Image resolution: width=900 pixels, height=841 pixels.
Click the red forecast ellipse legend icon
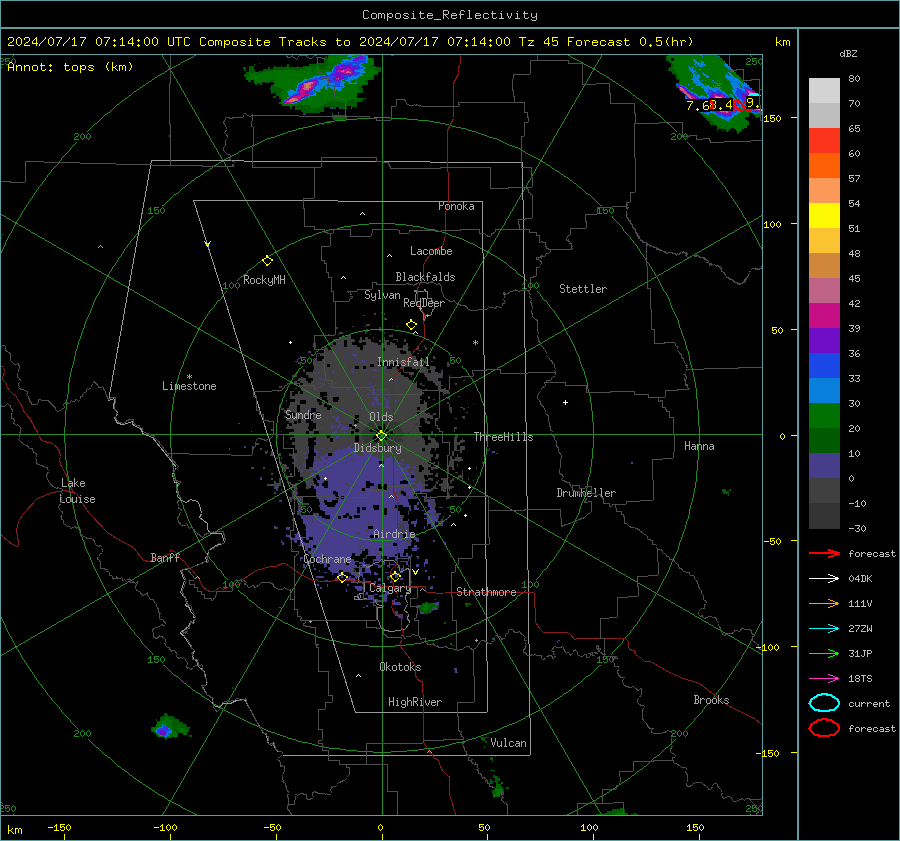(824, 728)
